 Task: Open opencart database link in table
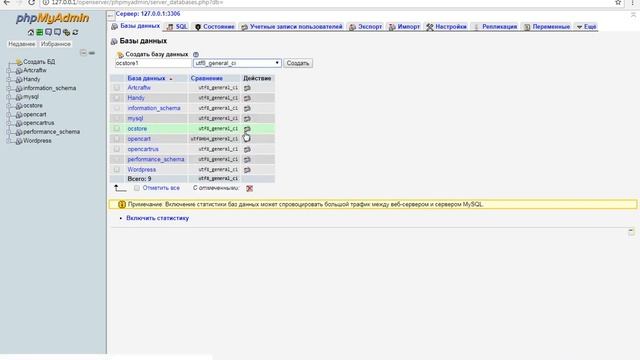pyautogui.click(x=139, y=139)
